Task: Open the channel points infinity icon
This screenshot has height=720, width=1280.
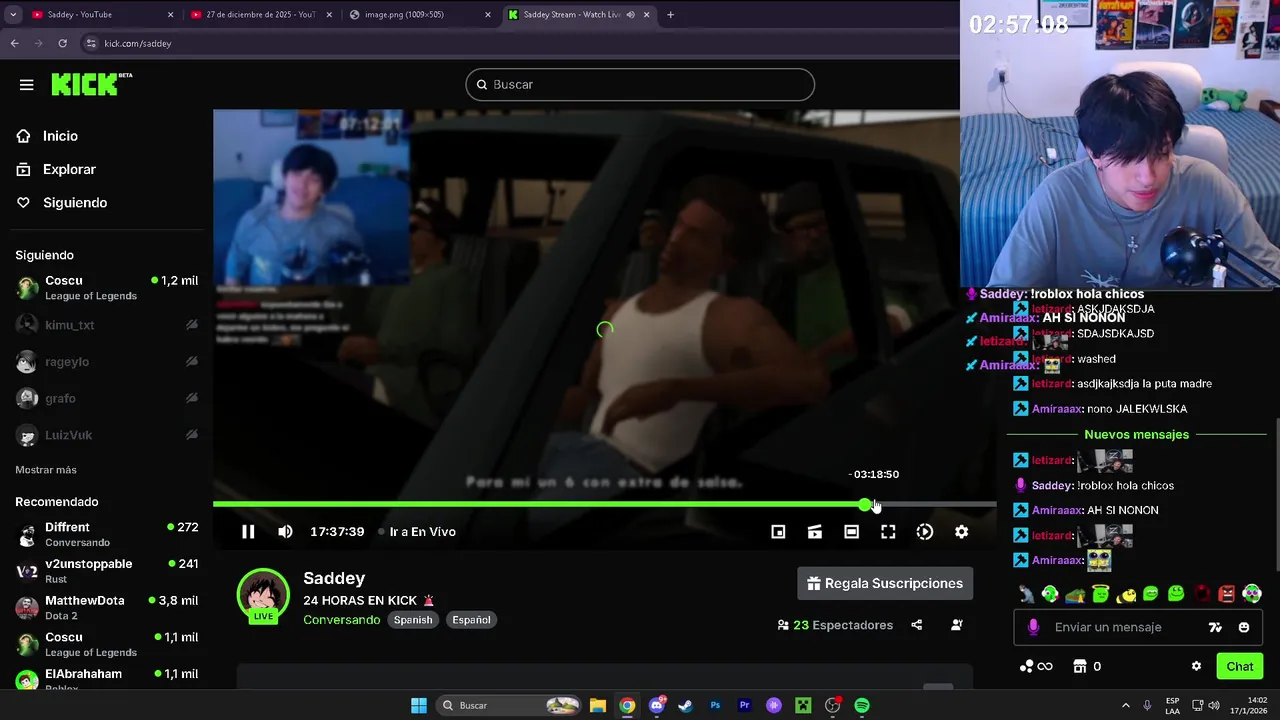Action: (1036, 667)
